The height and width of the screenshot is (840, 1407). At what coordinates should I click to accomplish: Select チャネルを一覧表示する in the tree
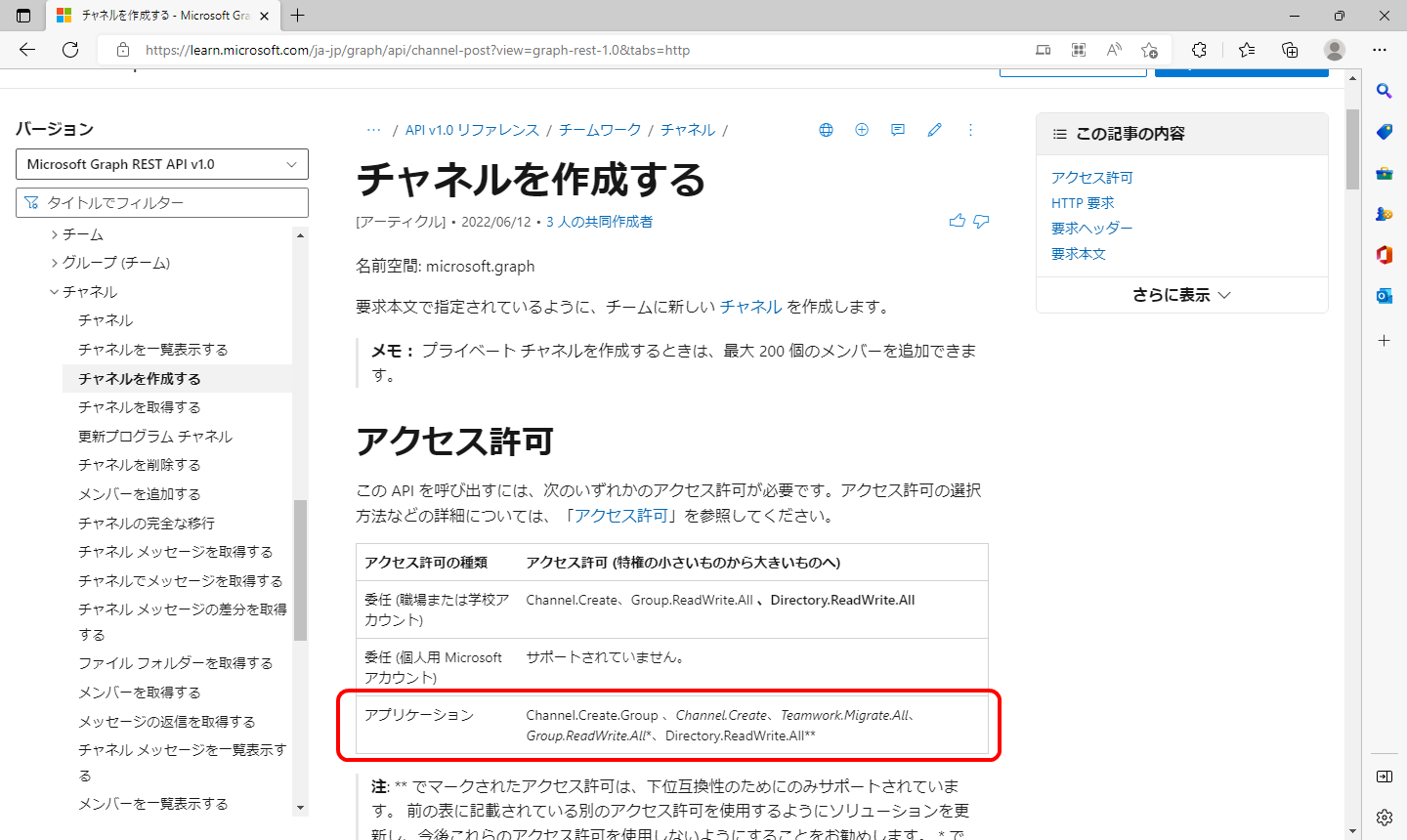[153, 350]
